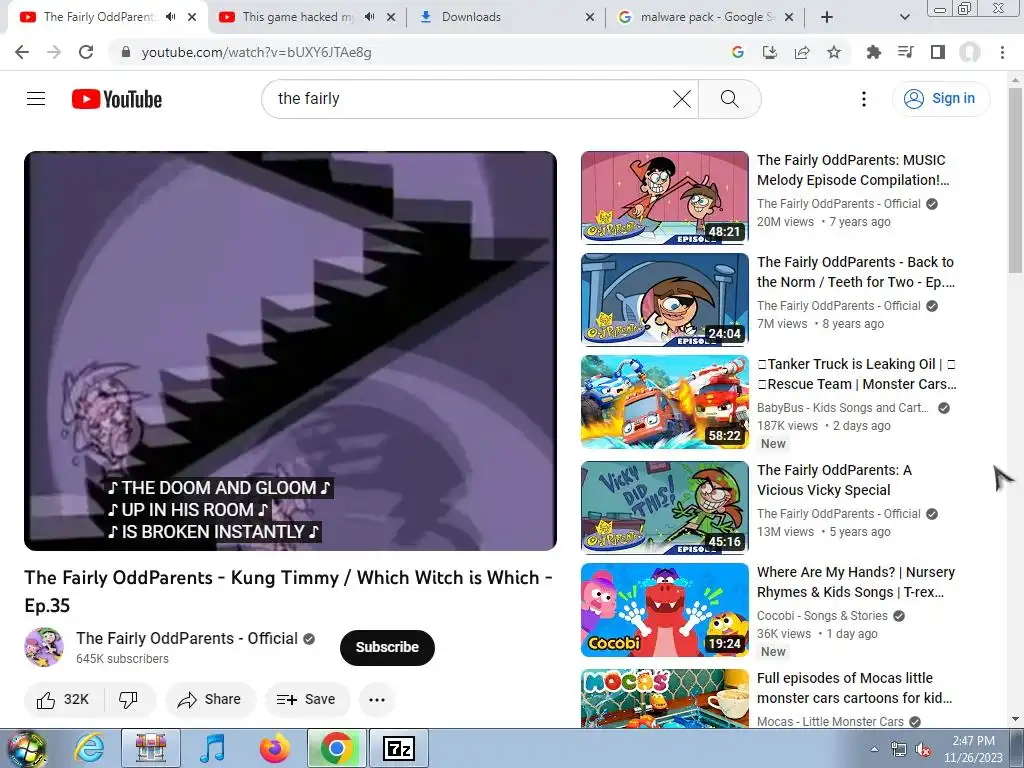Click the muted volume tray icon
This screenshot has height=768, width=1024.
(x=923, y=750)
